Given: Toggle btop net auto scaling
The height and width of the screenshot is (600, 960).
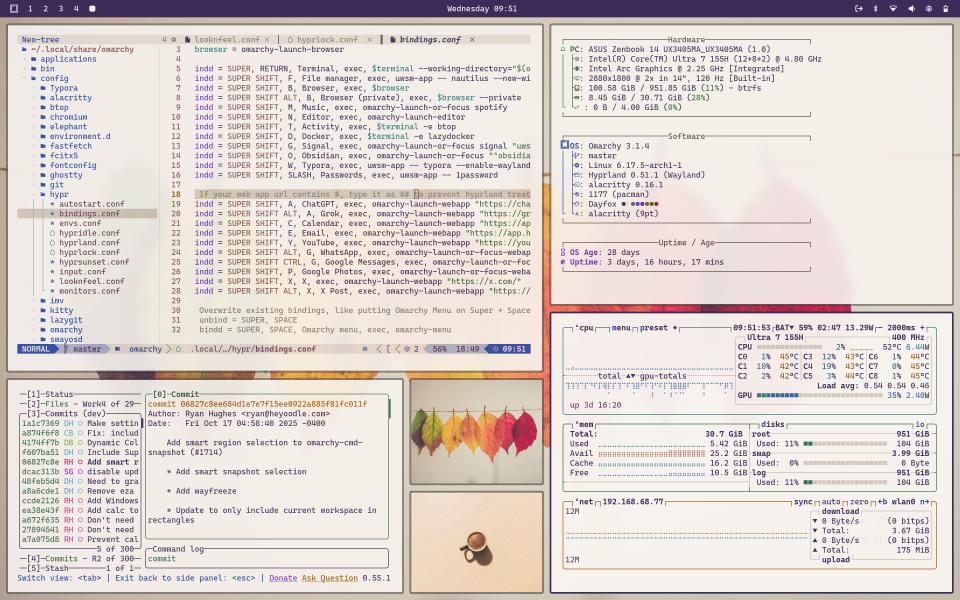Looking at the screenshot, I should 831,501.
